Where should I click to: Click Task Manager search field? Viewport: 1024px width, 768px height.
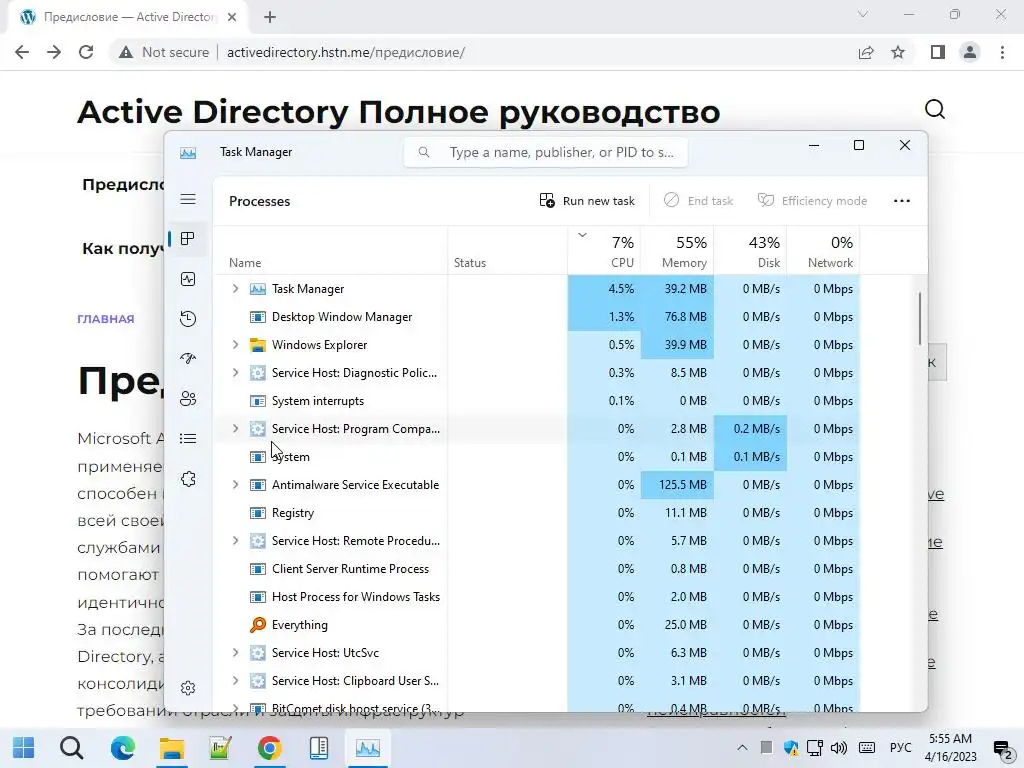pyautogui.click(x=546, y=152)
